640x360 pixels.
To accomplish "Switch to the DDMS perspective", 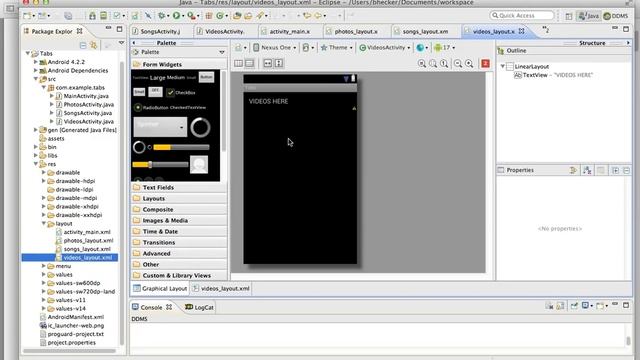I will click(x=616, y=16).
